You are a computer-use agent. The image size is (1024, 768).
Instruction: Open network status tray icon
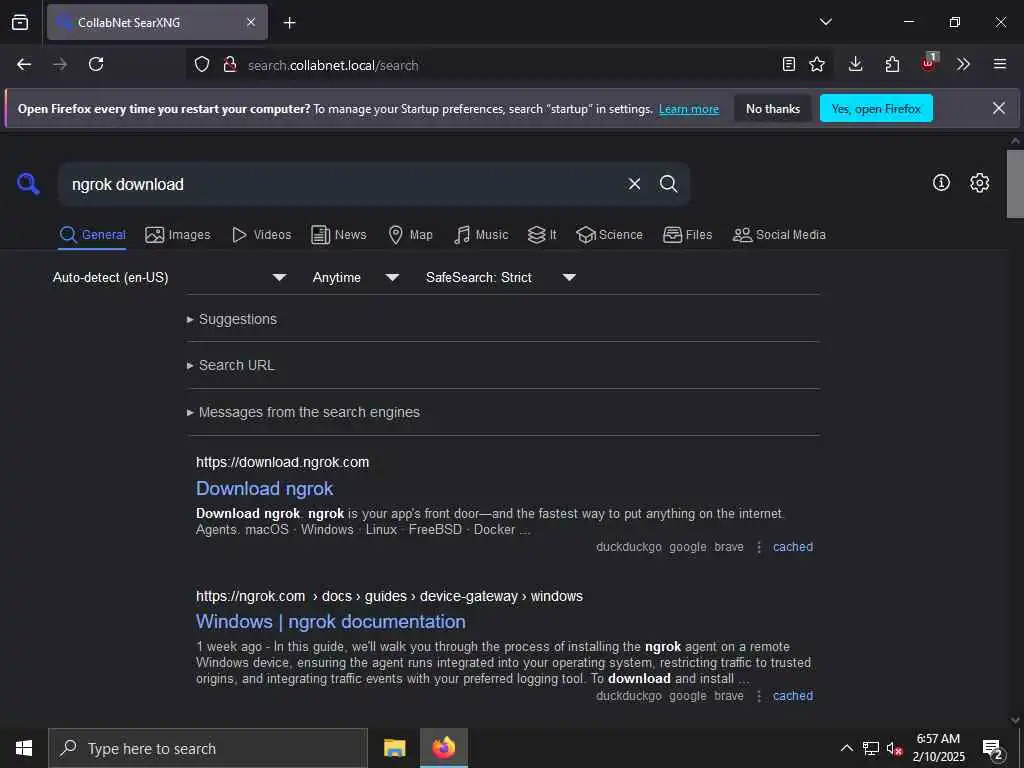(871, 748)
